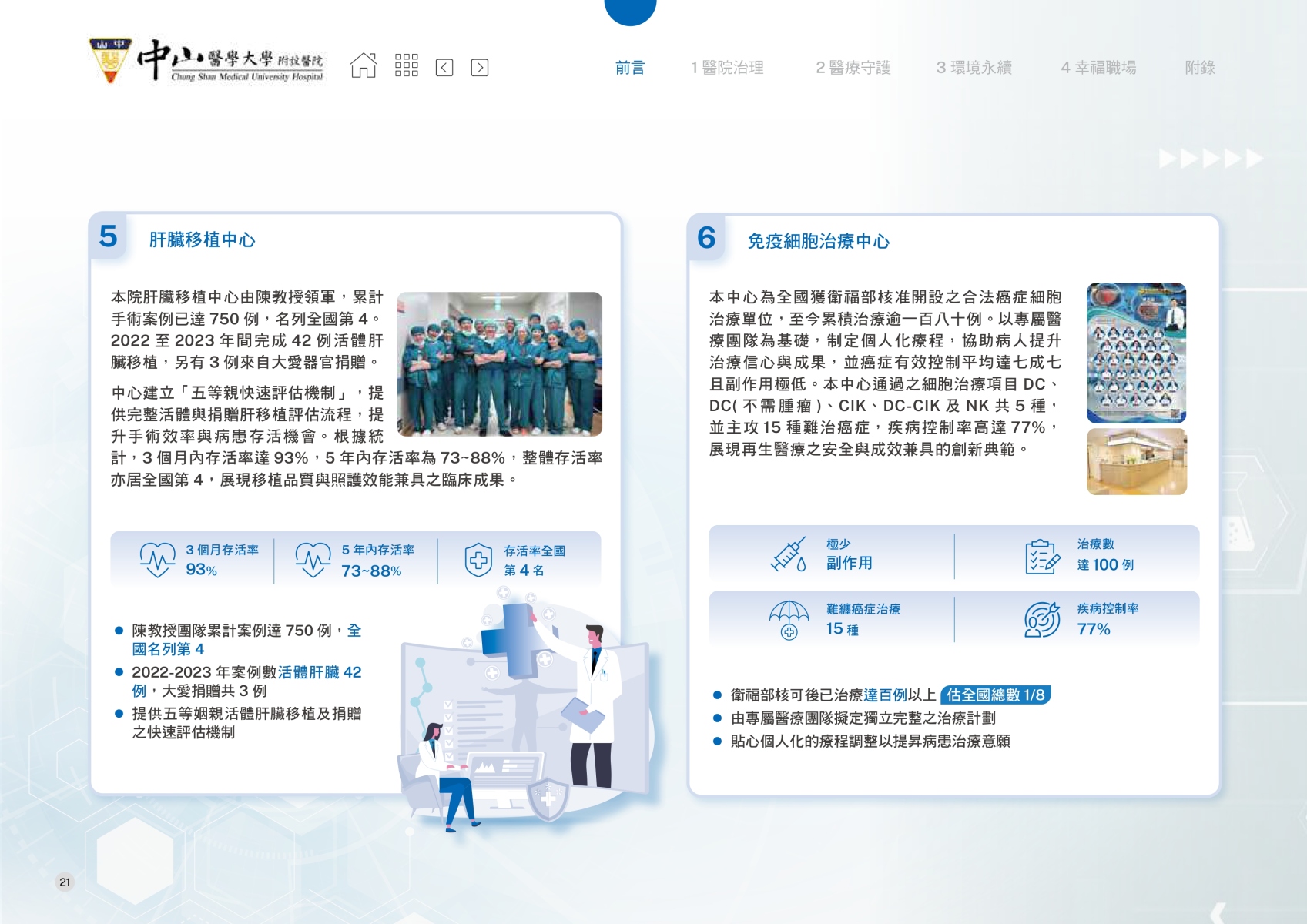Click the home icon in header

(364, 66)
